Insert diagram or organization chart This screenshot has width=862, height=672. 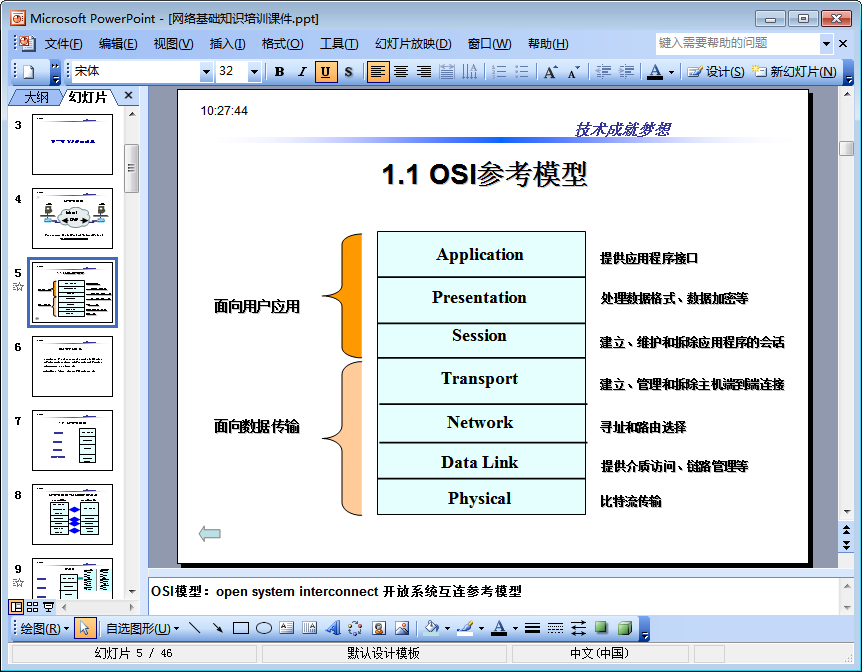click(x=356, y=628)
